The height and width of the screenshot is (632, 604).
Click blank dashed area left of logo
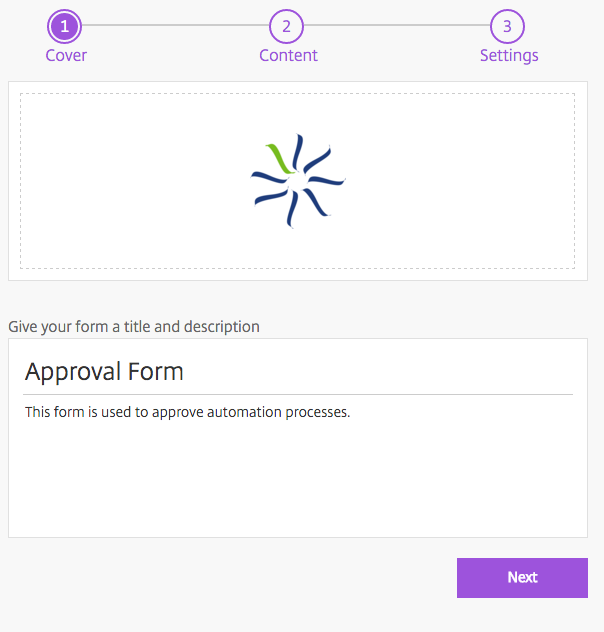point(130,181)
